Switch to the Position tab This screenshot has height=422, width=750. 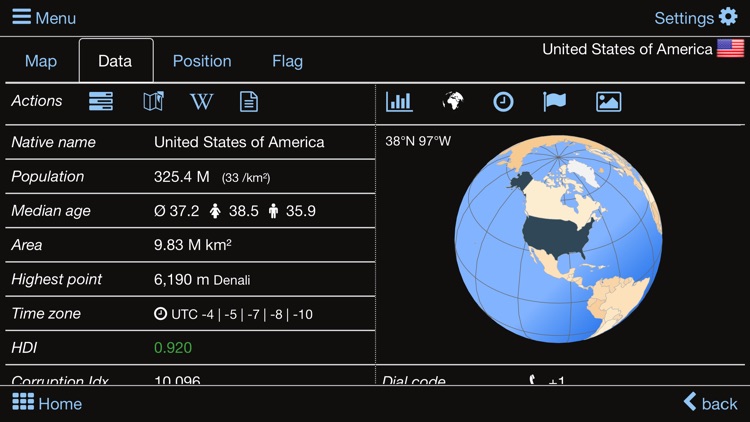(x=202, y=61)
